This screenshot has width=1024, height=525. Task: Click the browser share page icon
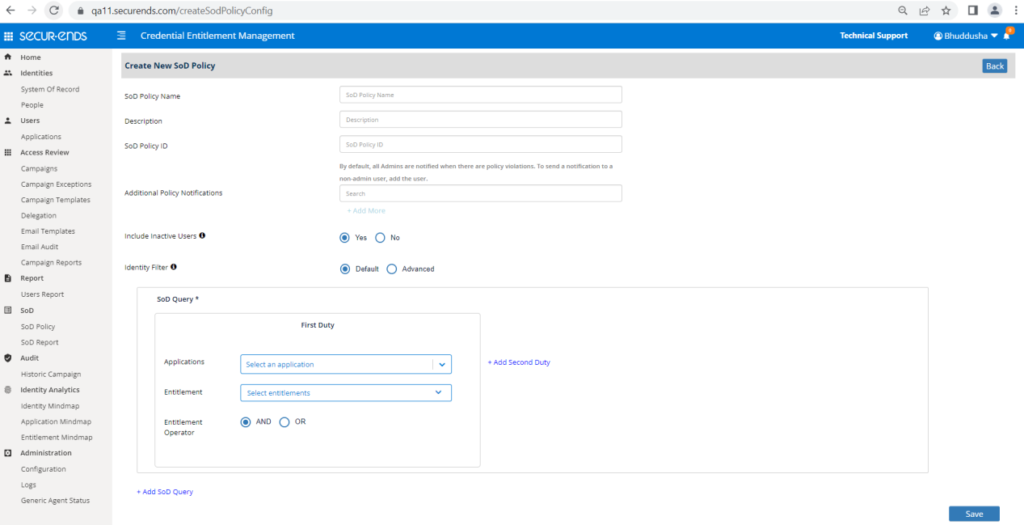(x=924, y=10)
